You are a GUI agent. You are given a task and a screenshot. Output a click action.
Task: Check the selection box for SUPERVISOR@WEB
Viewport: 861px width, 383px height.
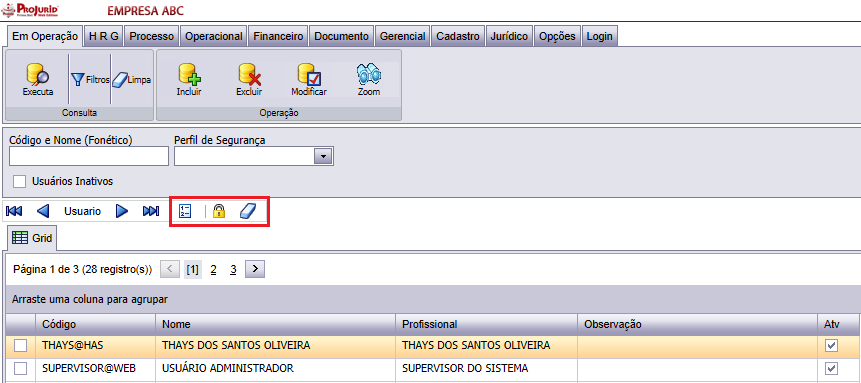(20, 368)
